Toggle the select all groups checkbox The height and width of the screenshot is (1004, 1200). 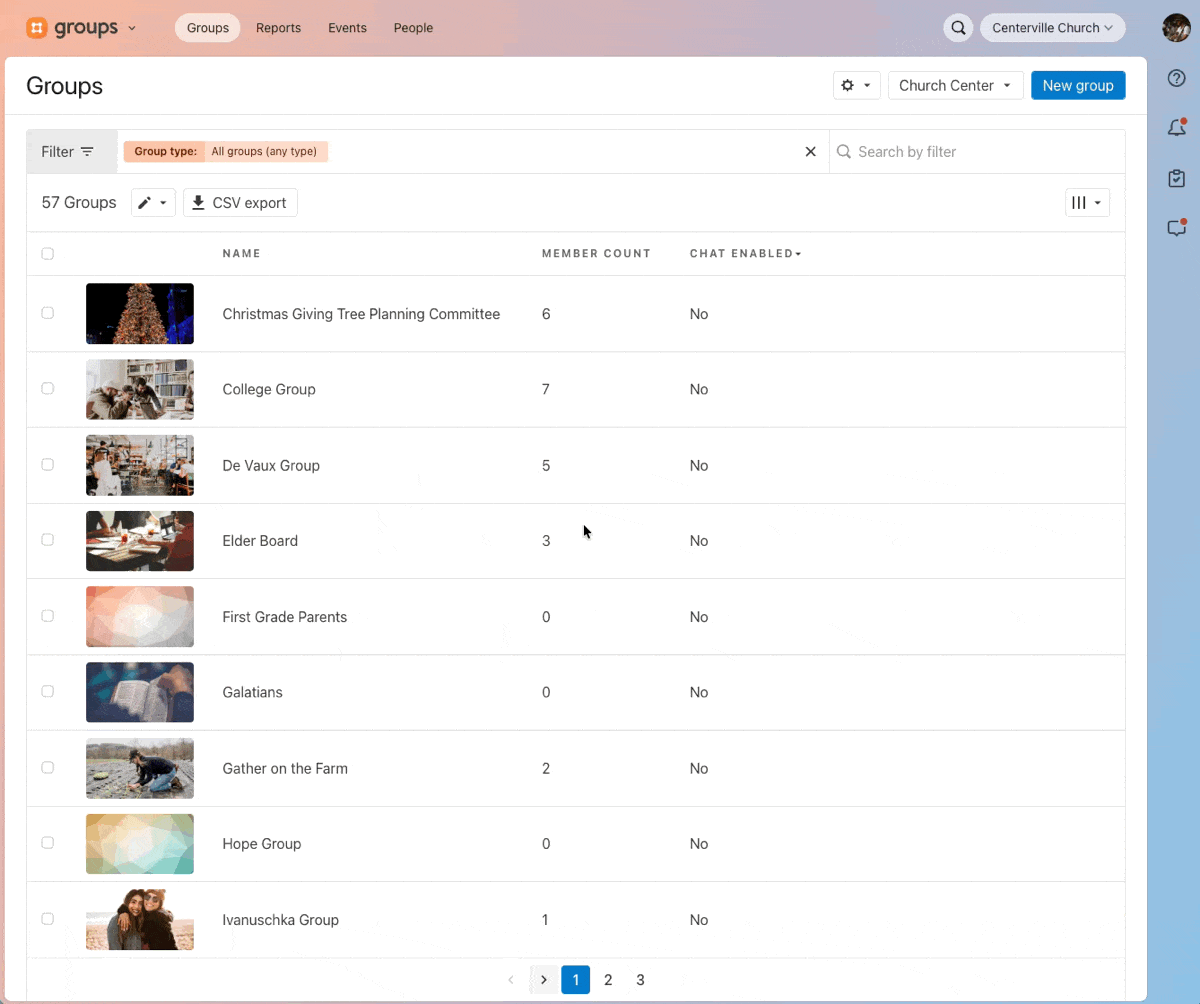pyautogui.click(x=47, y=254)
